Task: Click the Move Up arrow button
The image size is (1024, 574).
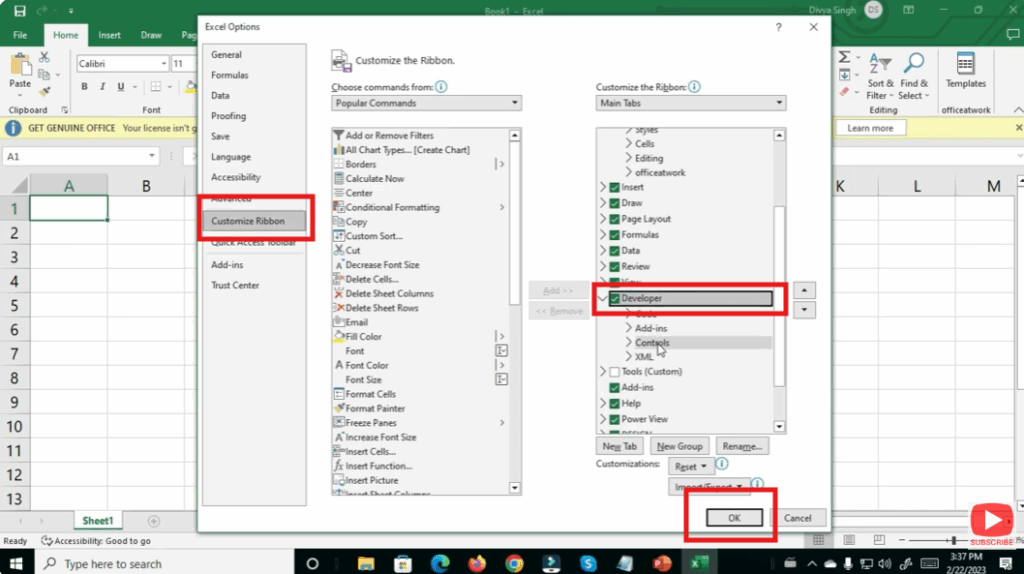Action: pyautogui.click(x=805, y=290)
